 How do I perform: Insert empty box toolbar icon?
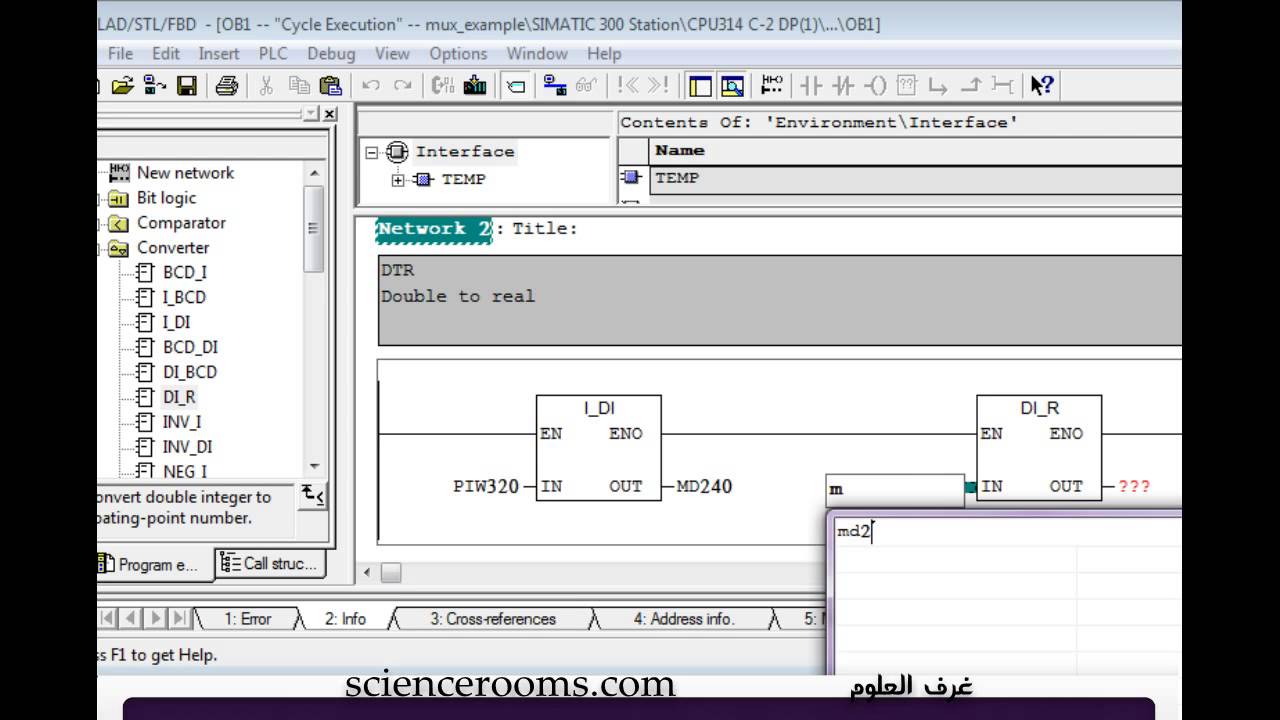pos(906,86)
